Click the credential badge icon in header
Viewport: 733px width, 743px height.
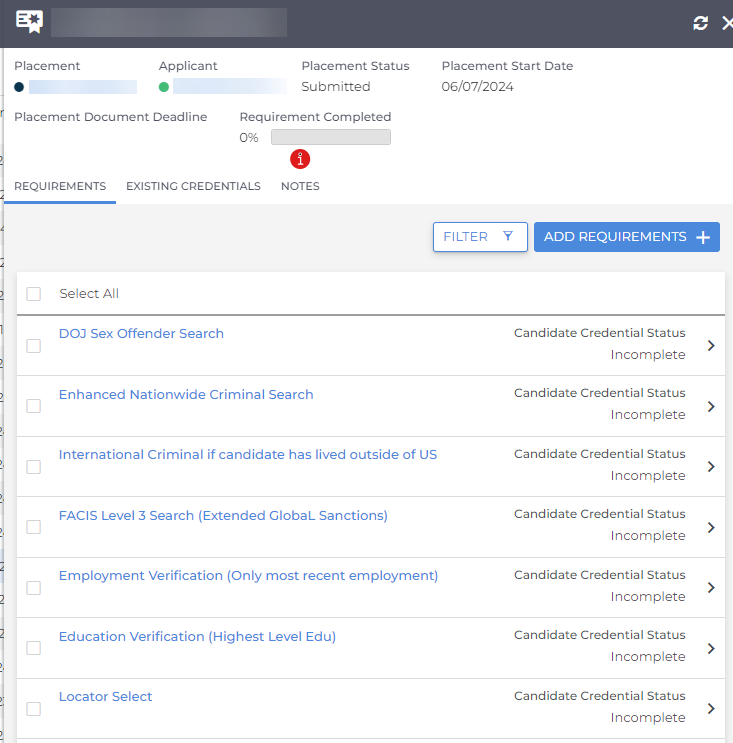pyautogui.click(x=29, y=22)
